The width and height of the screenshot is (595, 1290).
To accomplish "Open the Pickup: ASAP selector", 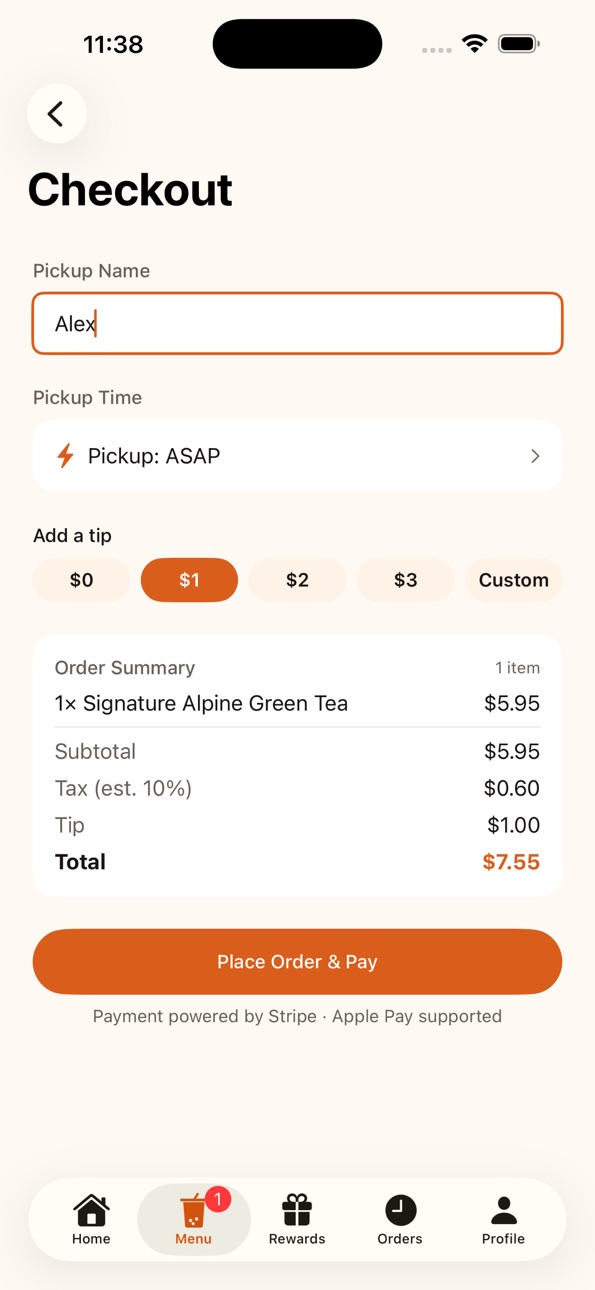I will click(x=297, y=456).
